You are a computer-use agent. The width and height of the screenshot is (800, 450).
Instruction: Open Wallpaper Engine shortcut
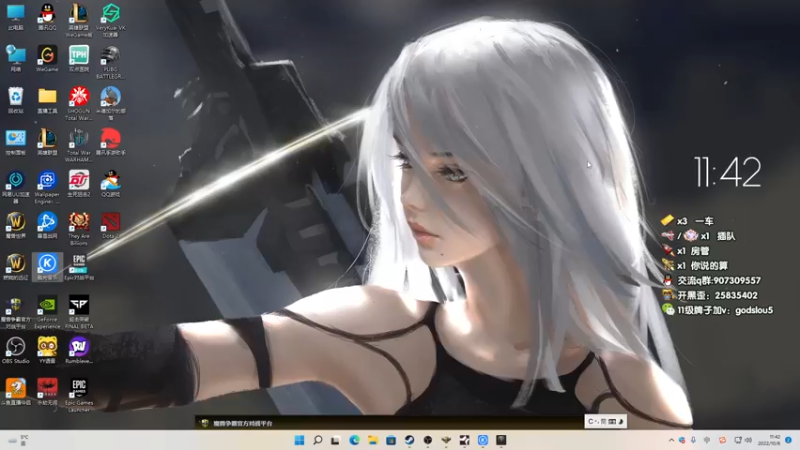point(47,187)
